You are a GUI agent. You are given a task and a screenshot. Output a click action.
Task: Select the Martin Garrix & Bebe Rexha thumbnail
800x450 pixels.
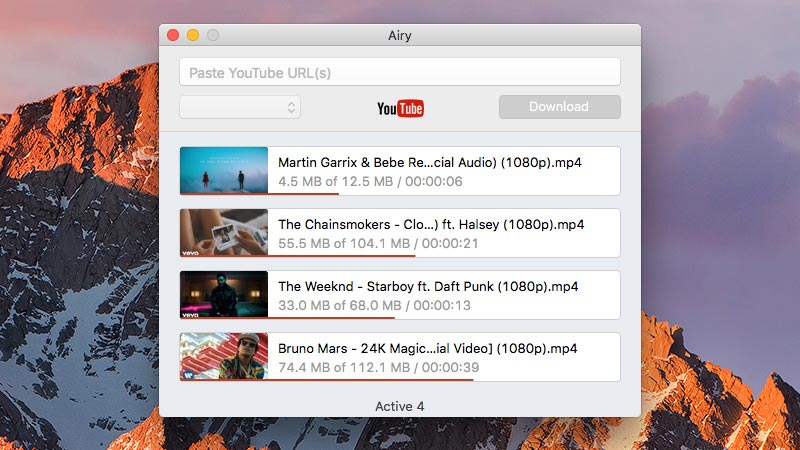click(x=224, y=170)
